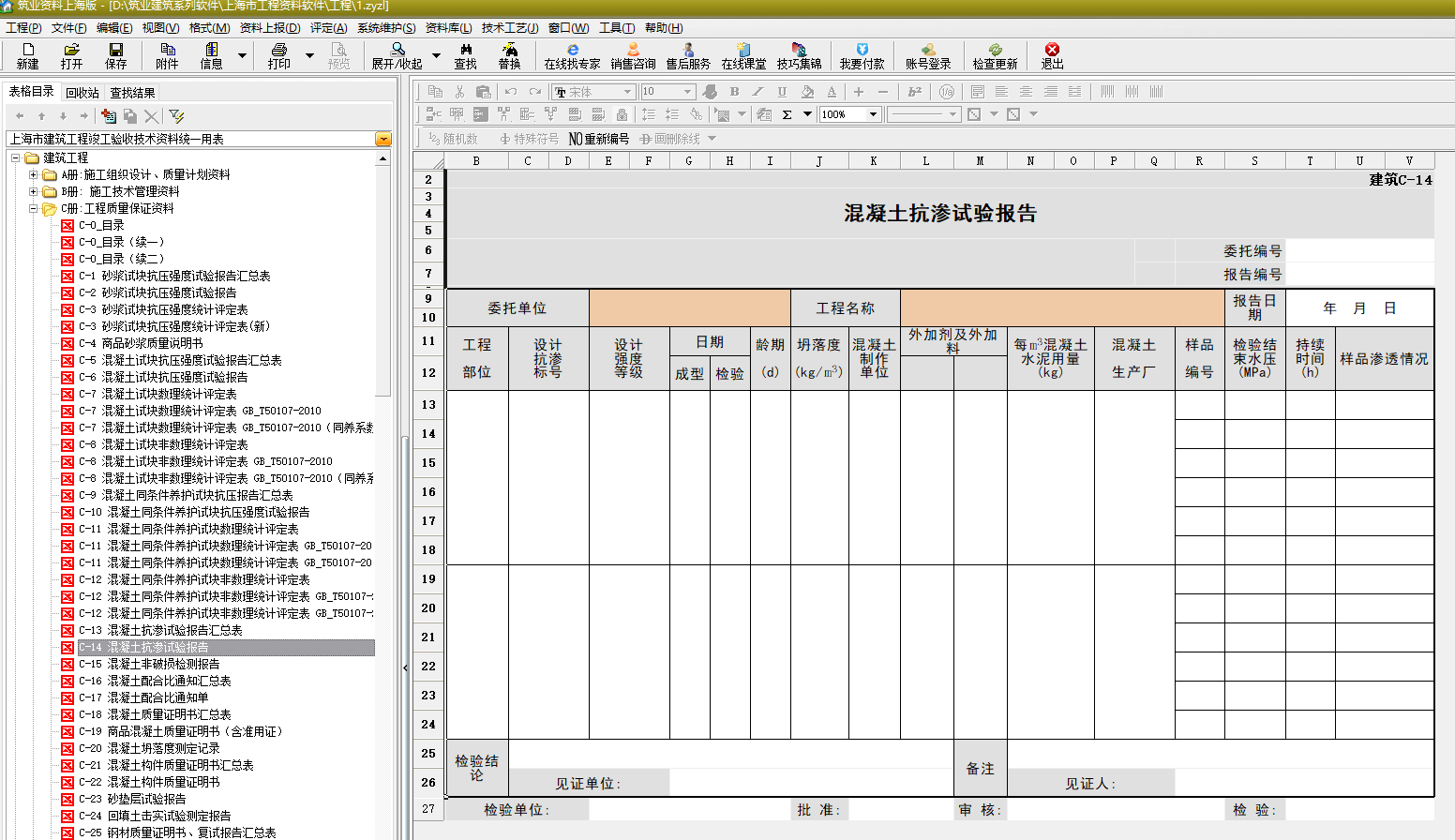Image resolution: width=1455 pixels, height=840 pixels.
Task: Click 在线找专家 online expert icon
Action: click(x=572, y=56)
